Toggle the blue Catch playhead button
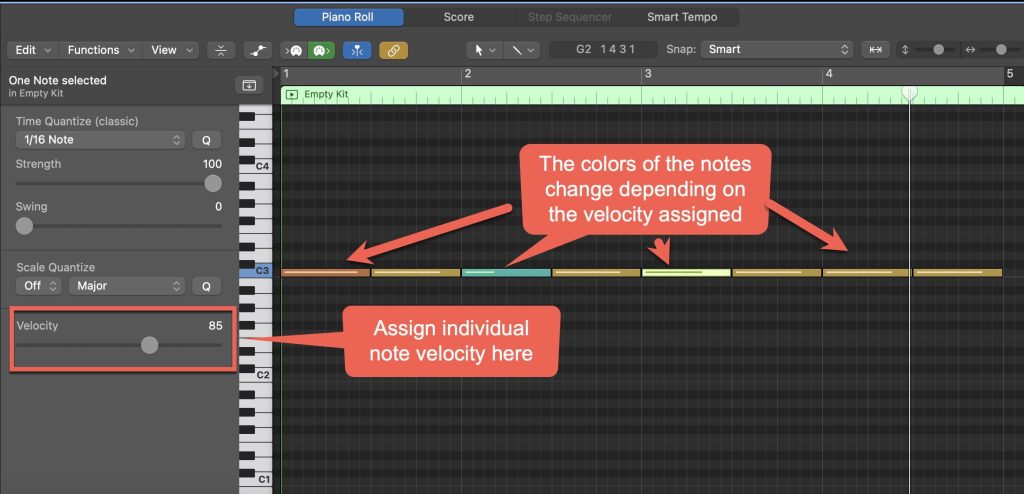The width and height of the screenshot is (1024, 494). tap(355, 50)
